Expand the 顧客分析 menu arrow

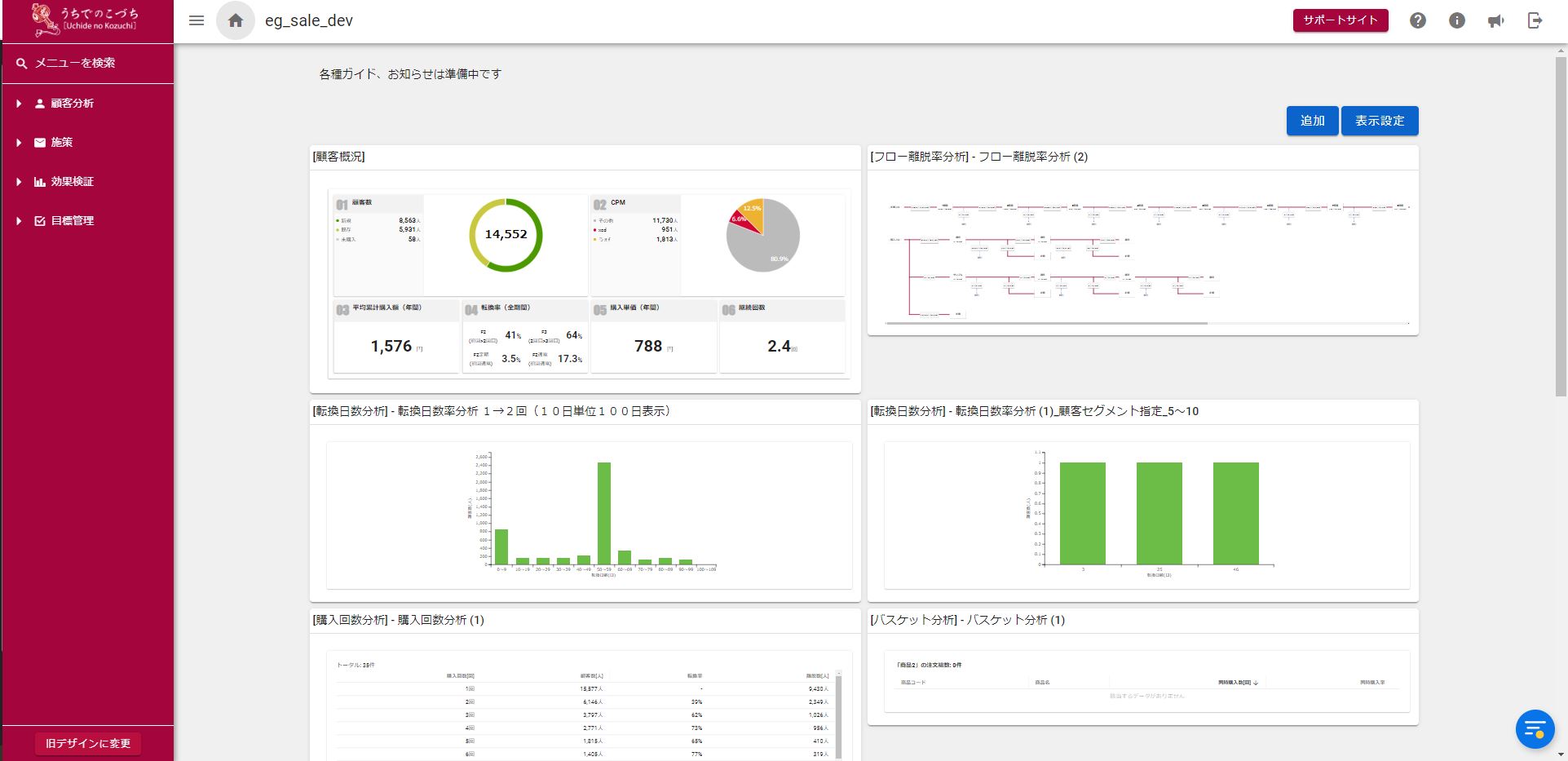coord(19,104)
